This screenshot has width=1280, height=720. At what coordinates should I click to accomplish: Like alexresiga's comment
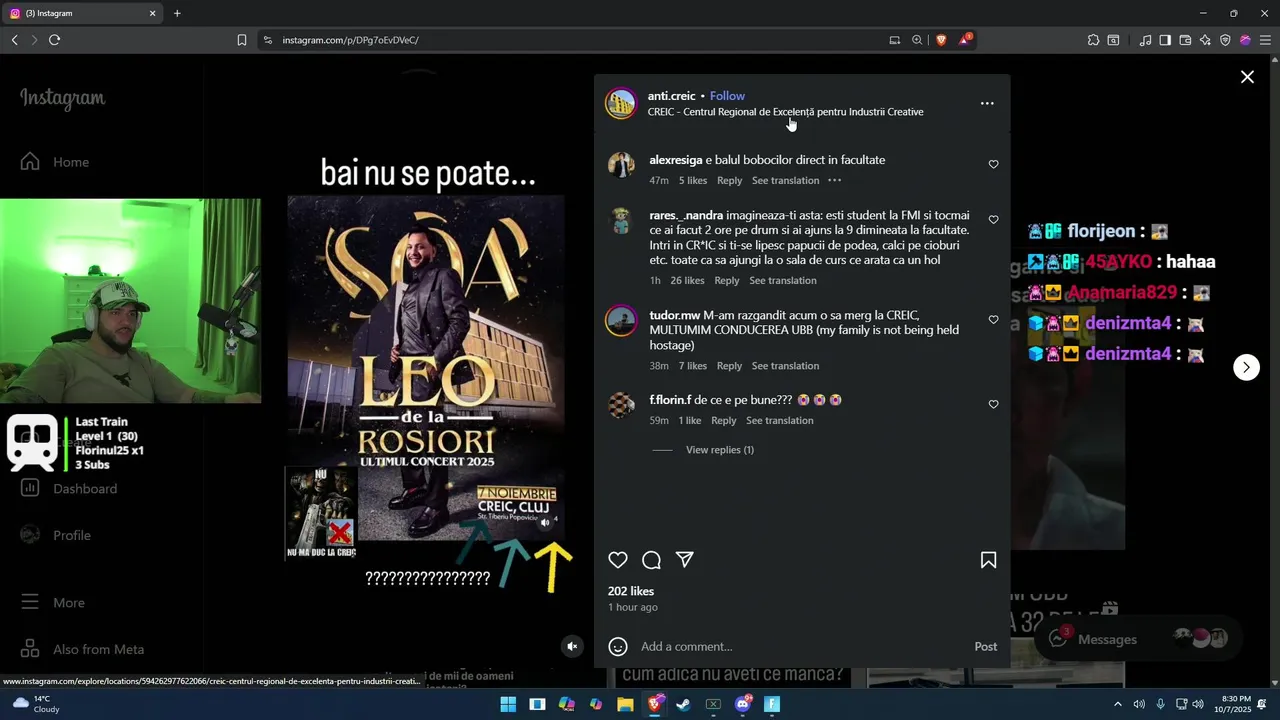pos(993,164)
